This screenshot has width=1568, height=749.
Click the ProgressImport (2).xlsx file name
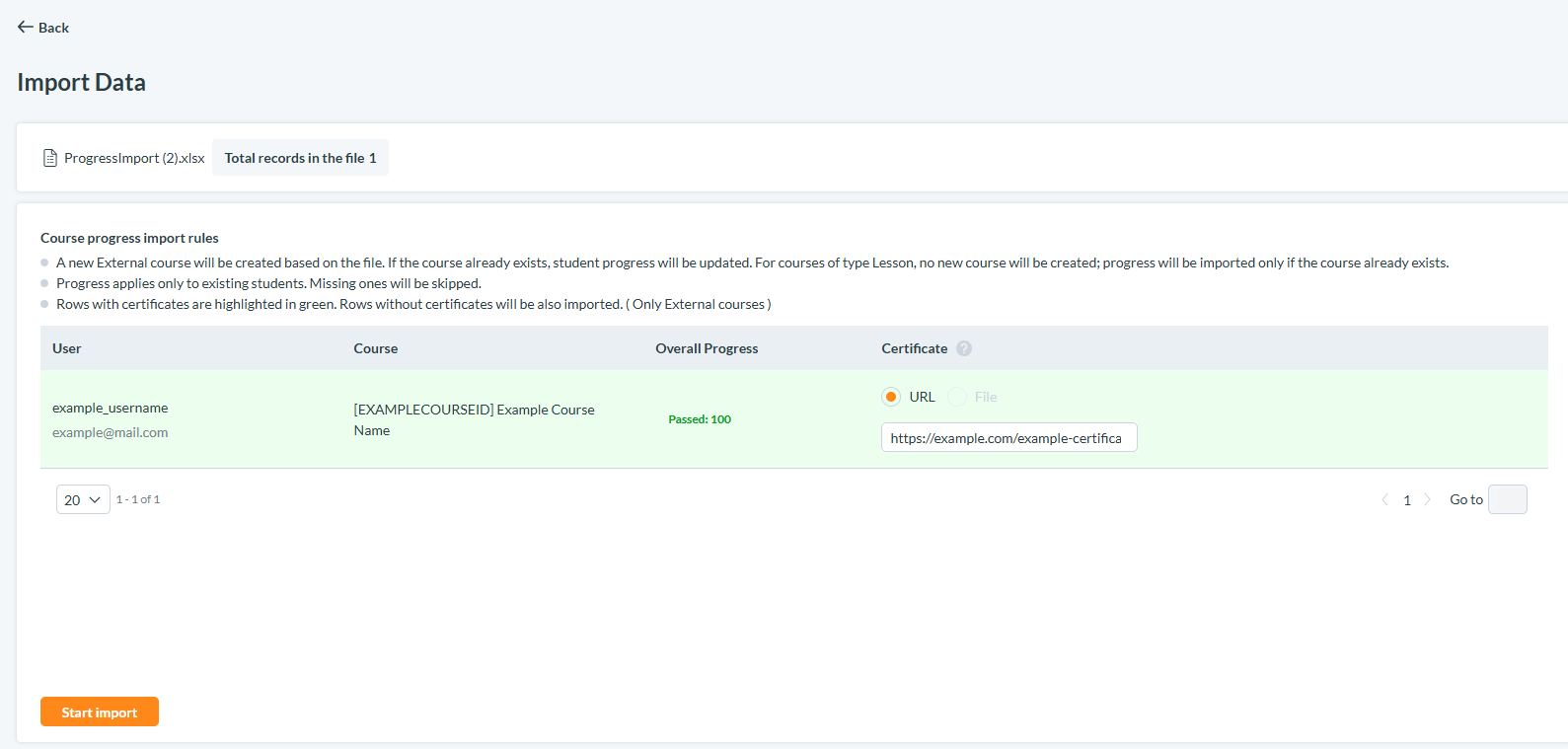(x=134, y=158)
